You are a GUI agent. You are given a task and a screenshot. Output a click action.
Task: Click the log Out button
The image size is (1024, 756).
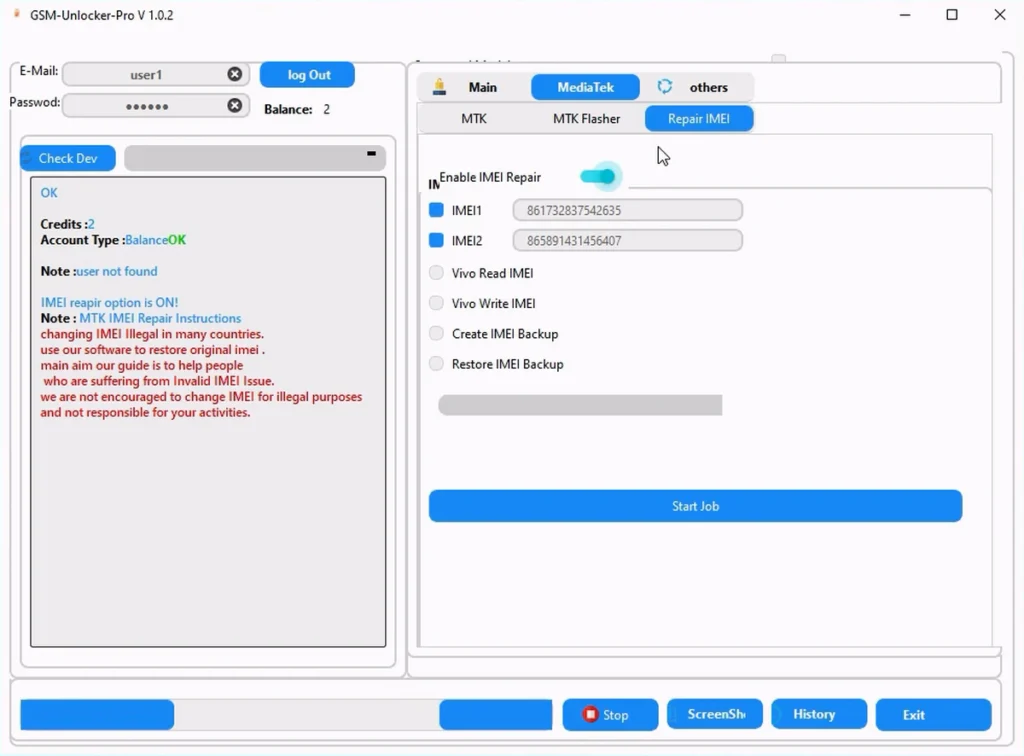(308, 75)
